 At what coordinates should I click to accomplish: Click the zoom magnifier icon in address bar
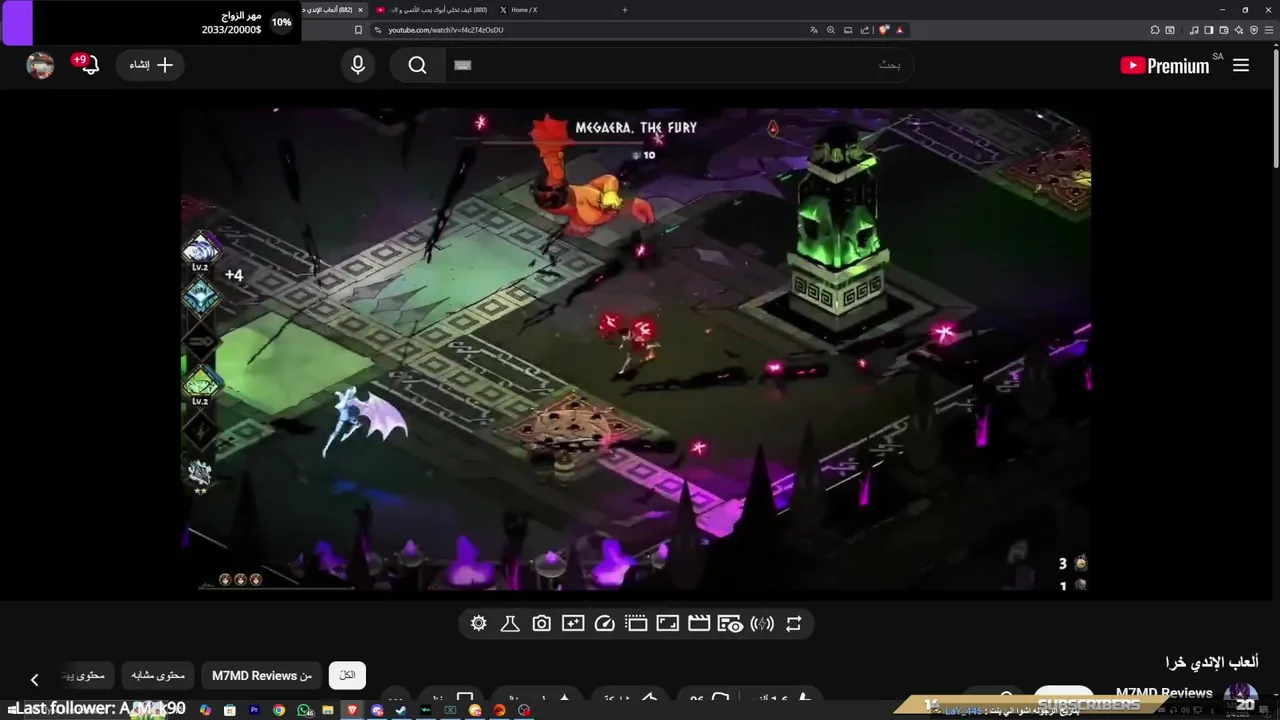coord(831,30)
